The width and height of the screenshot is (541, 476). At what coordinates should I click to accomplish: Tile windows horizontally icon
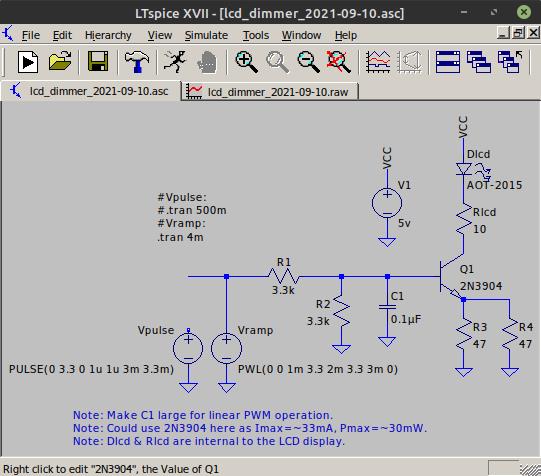click(x=448, y=62)
